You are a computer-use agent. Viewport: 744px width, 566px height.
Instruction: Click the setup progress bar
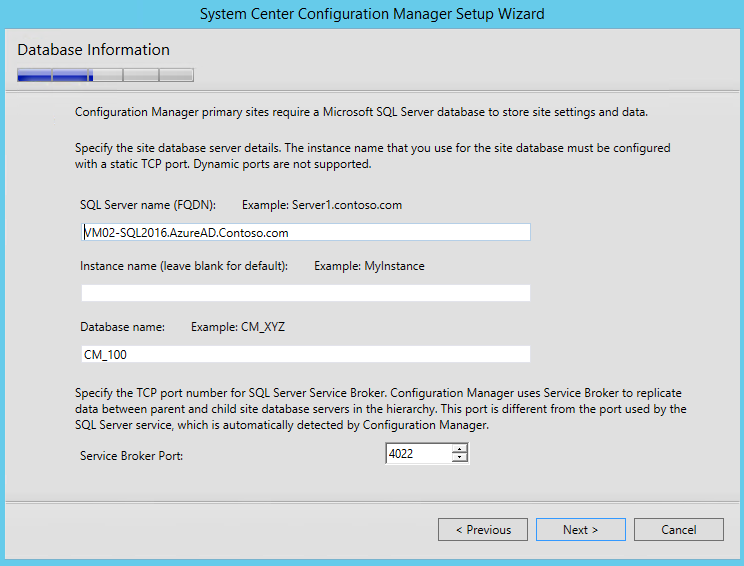pos(105,75)
